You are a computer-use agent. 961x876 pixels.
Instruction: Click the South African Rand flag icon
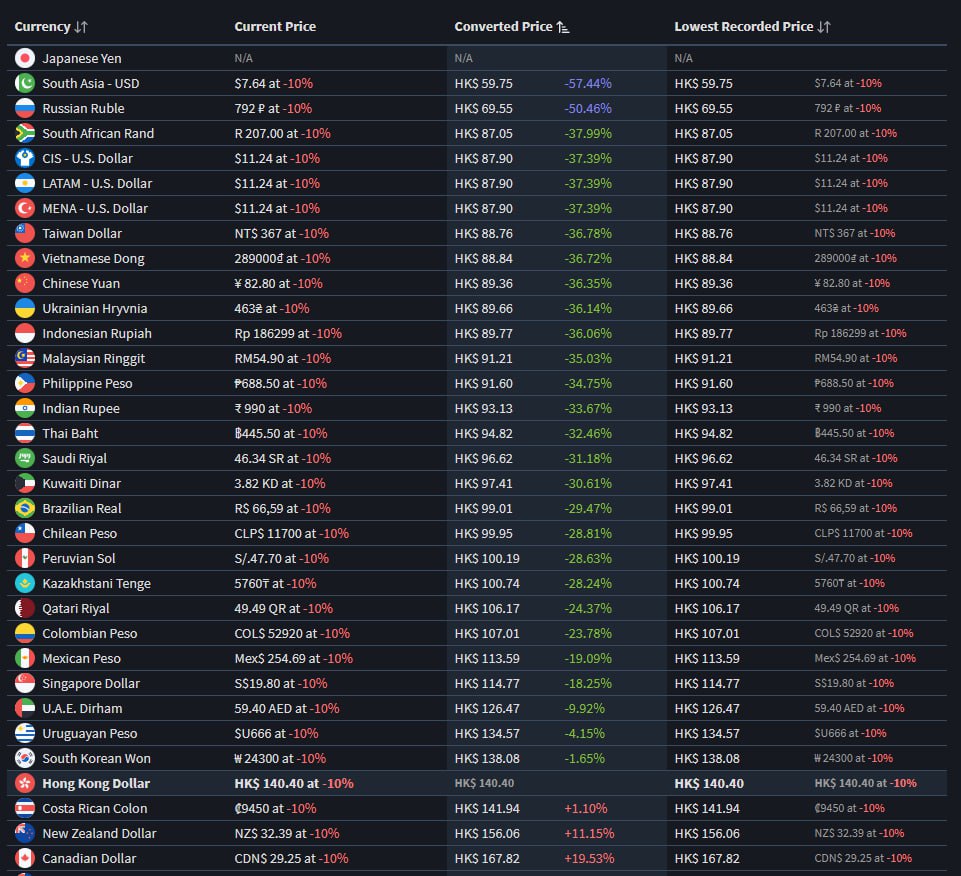click(25, 134)
